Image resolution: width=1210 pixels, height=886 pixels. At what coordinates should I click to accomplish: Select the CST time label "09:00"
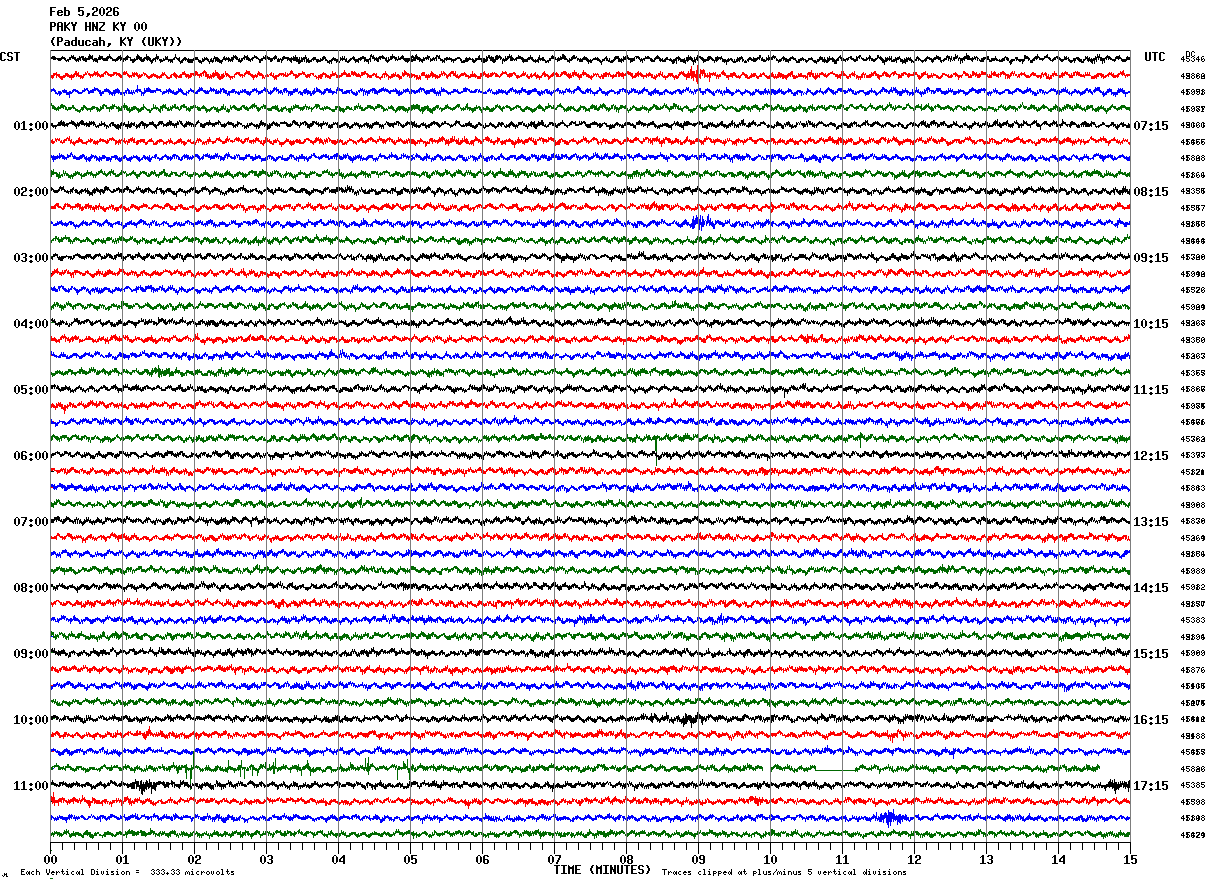(x=31, y=654)
